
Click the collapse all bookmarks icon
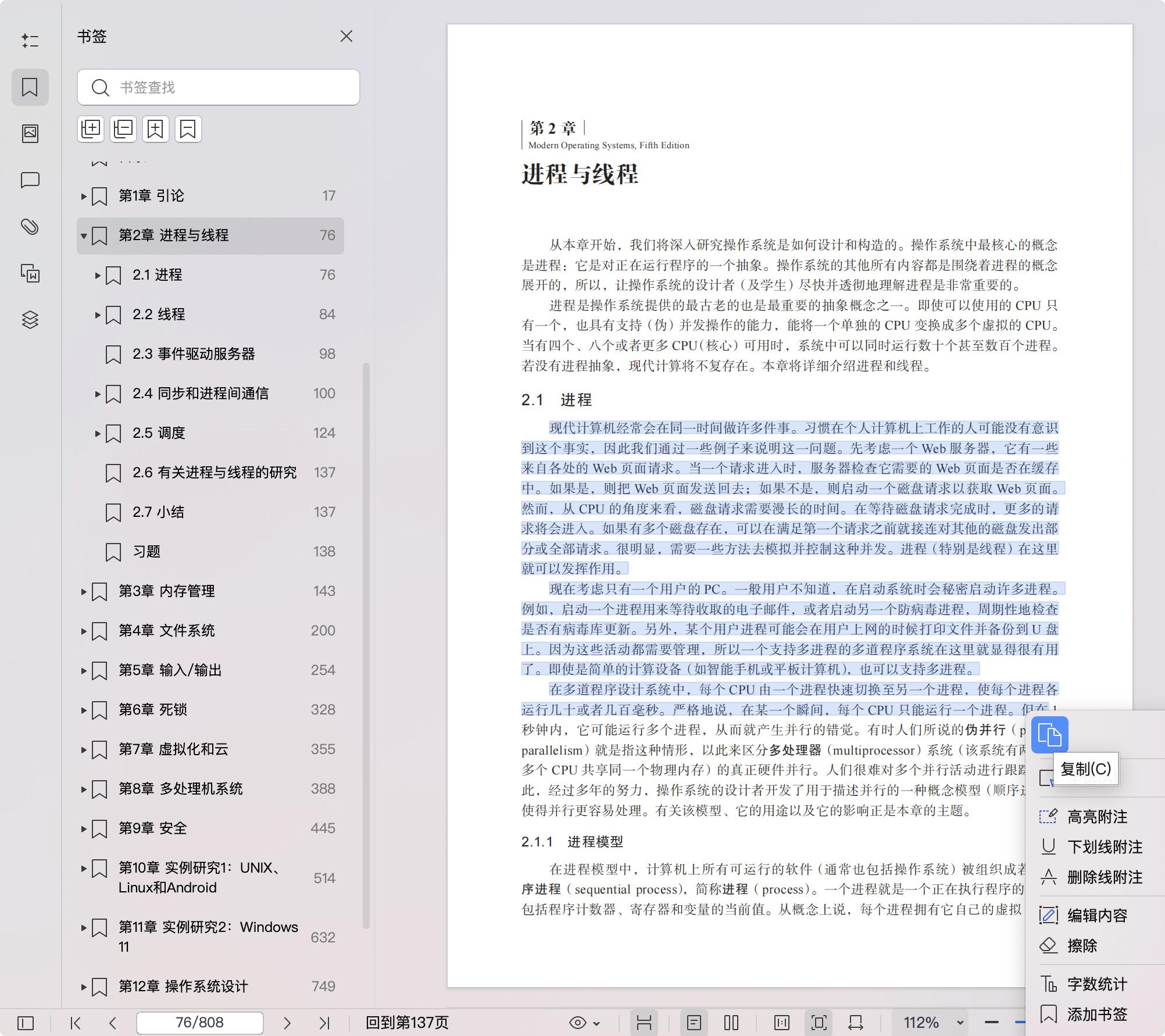click(123, 128)
